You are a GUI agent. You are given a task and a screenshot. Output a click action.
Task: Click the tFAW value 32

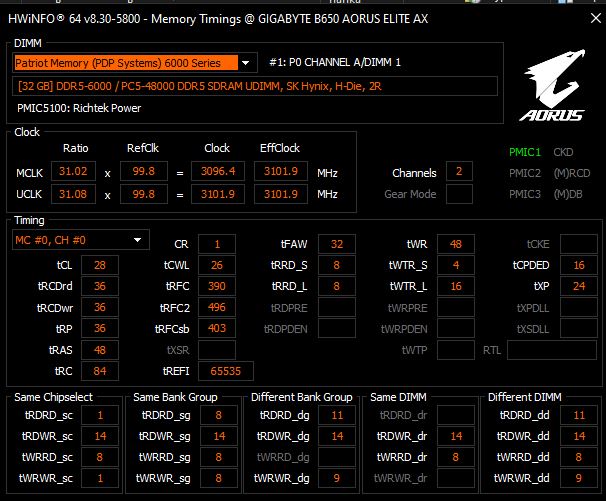coord(337,244)
